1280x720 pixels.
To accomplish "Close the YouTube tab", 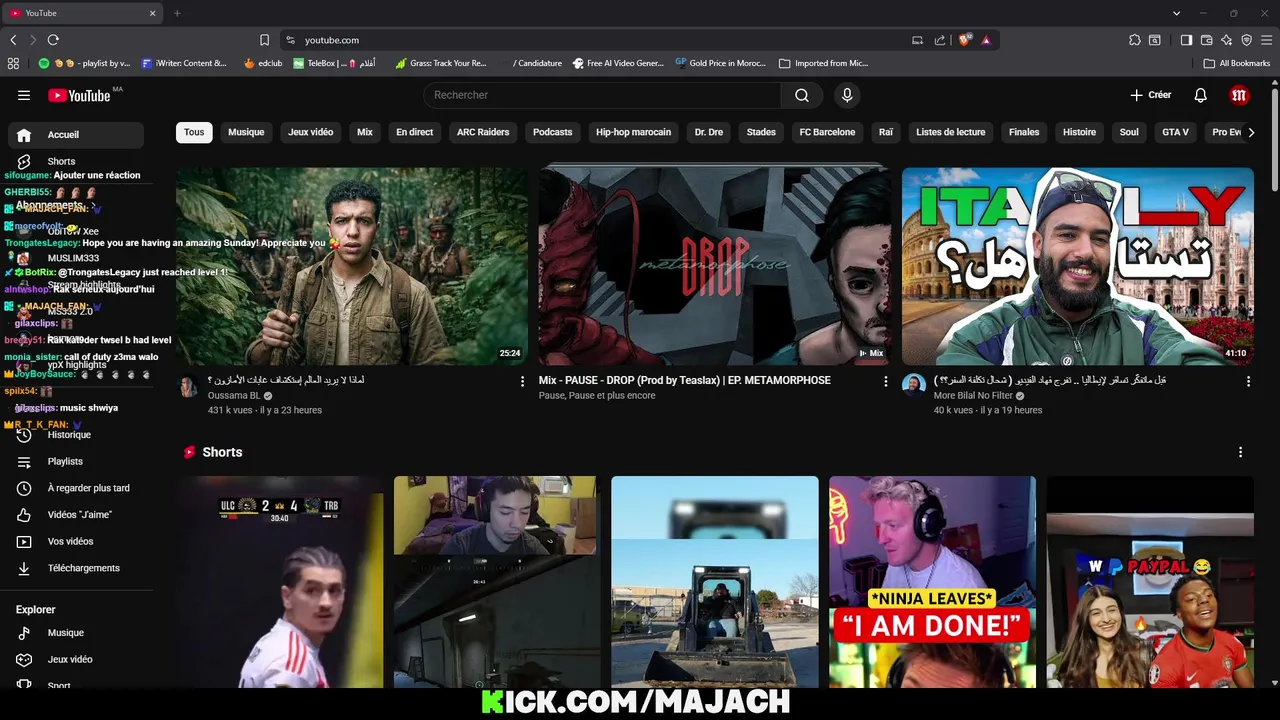I will 153,13.
